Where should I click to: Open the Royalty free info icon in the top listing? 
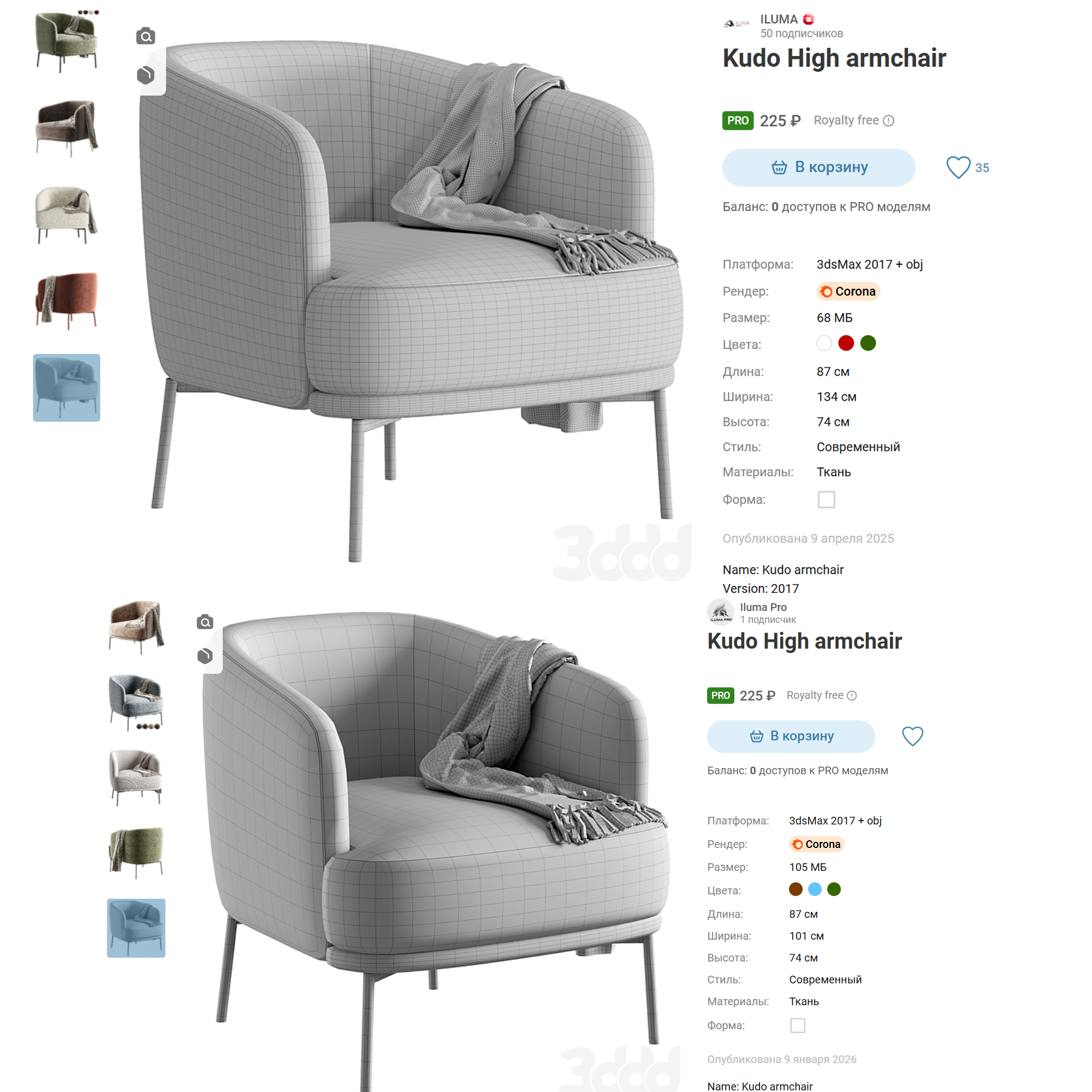click(888, 120)
